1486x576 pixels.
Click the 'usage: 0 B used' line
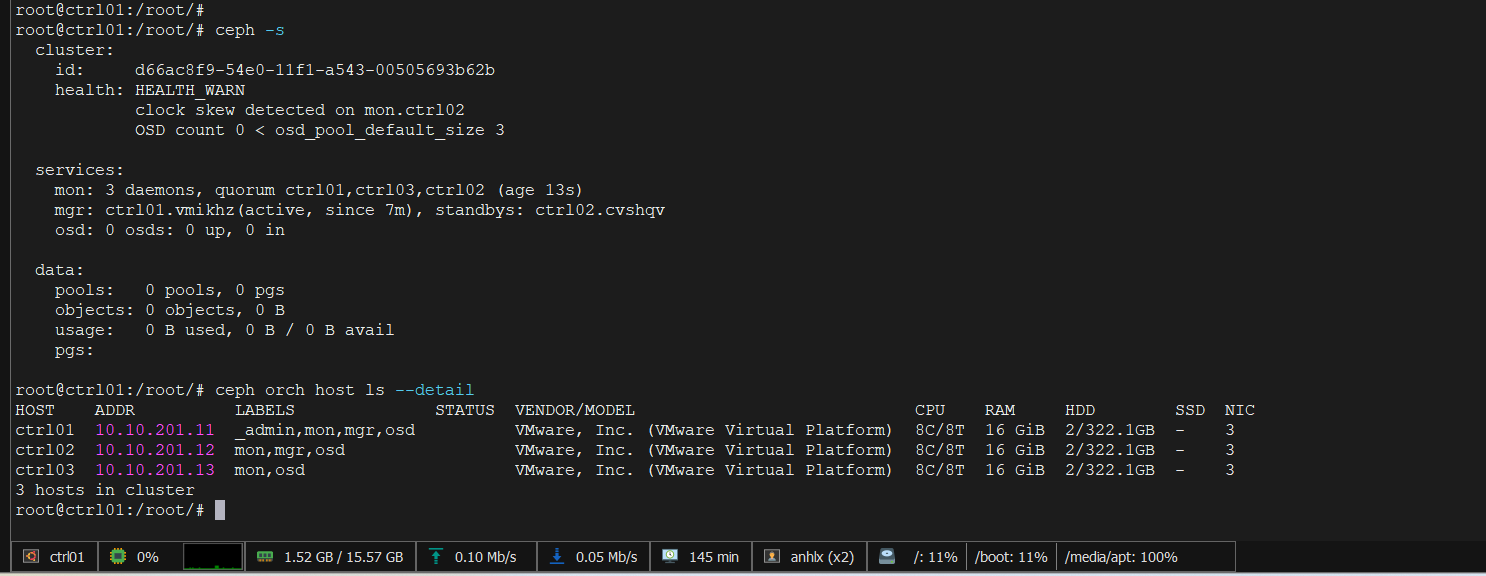point(225,330)
